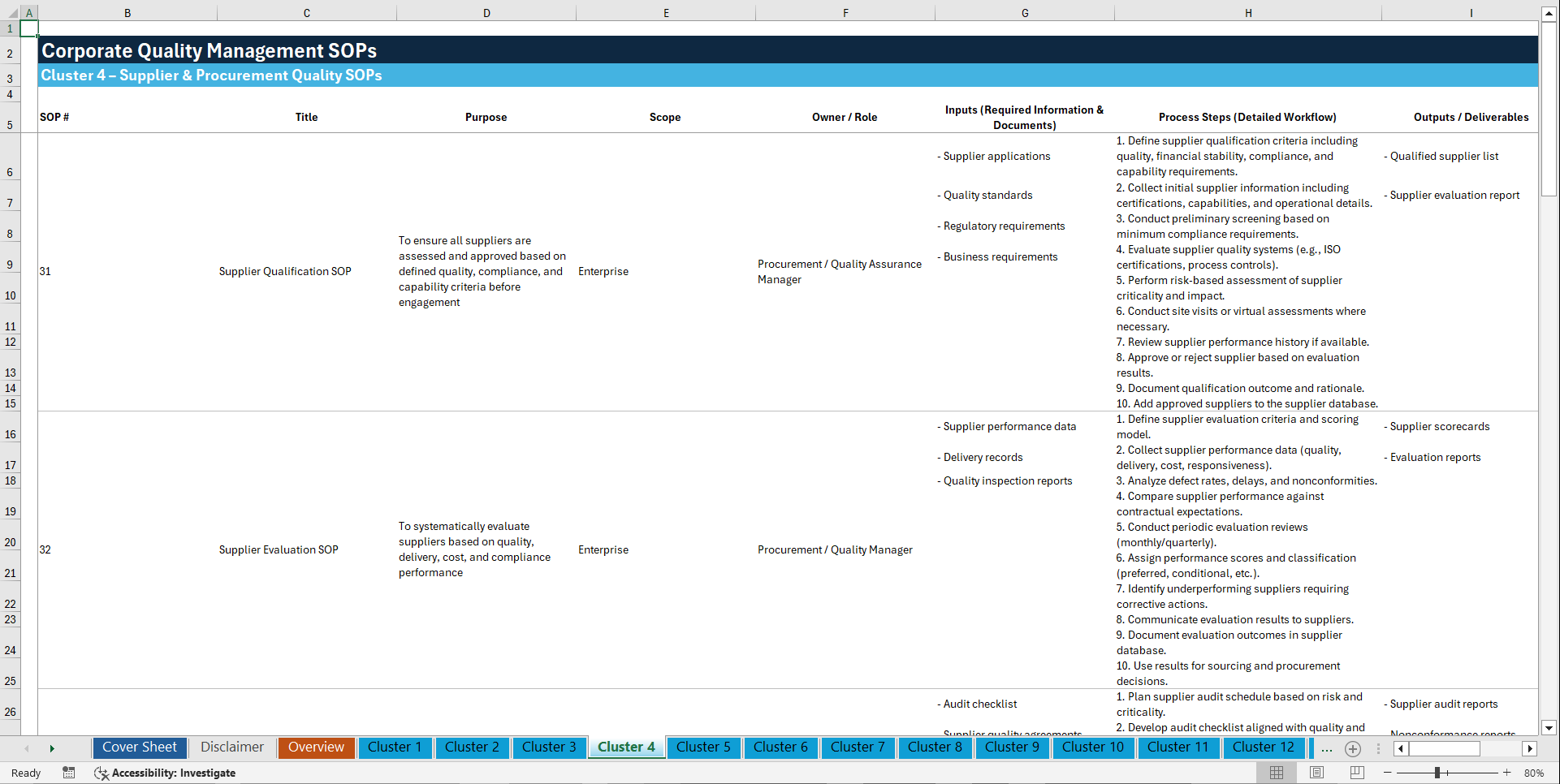
Task: Click the horizontal scrollbar thumb
Action: (1445, 748)
